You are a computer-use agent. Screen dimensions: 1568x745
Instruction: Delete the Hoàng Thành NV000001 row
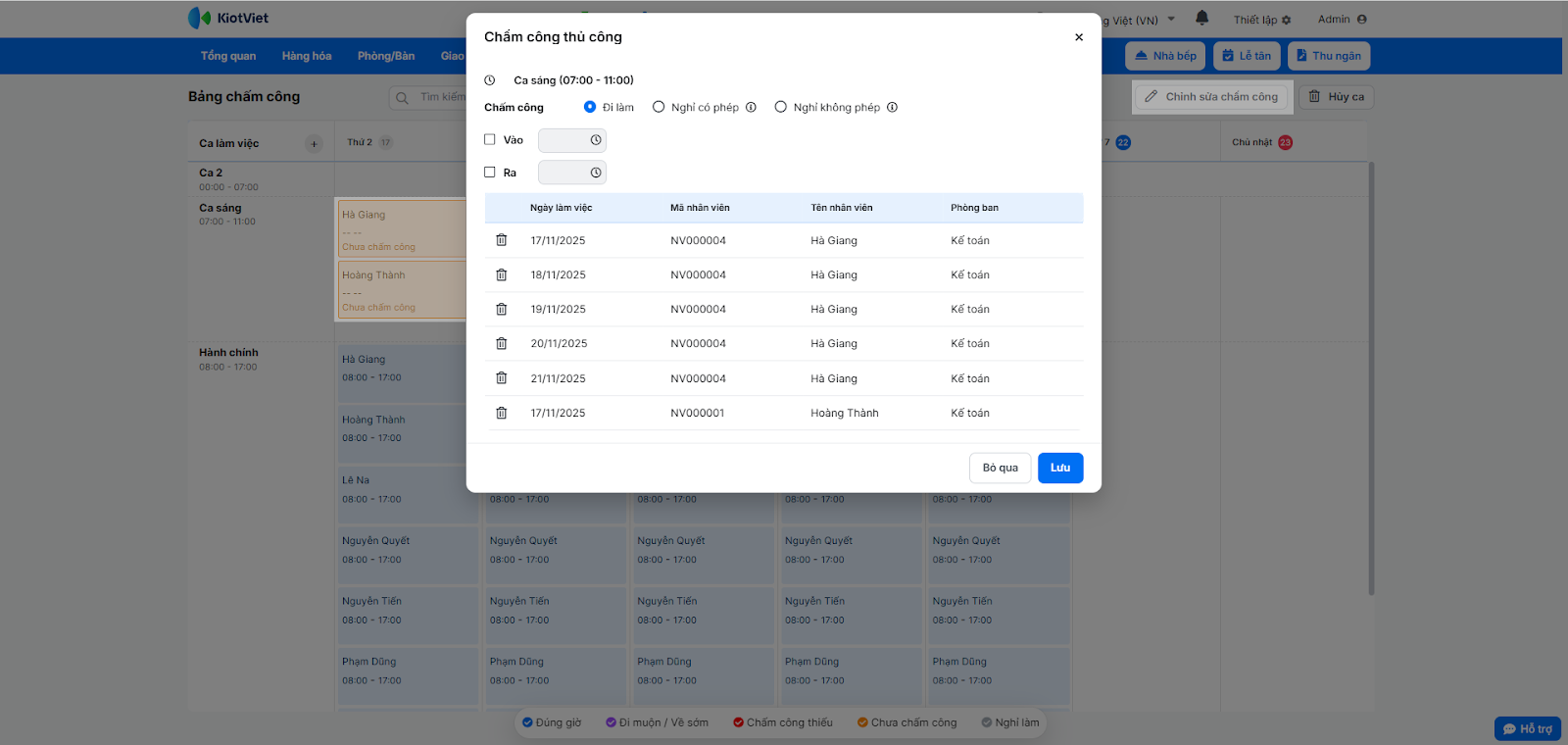[x=501, y=413]
